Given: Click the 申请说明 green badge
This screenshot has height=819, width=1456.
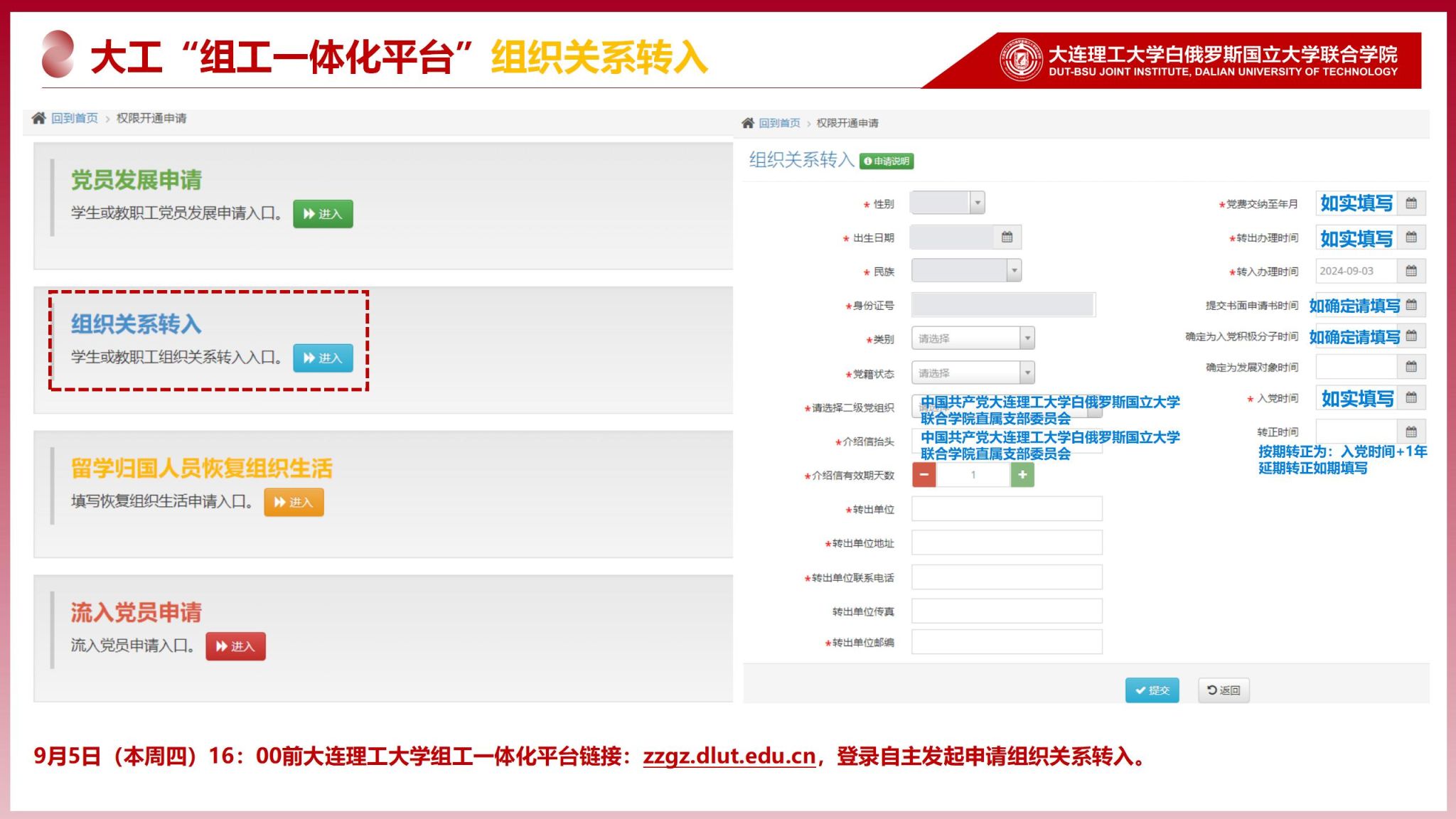Looking at the screenshot, I should pyautogui.click(x=887, y=161).
